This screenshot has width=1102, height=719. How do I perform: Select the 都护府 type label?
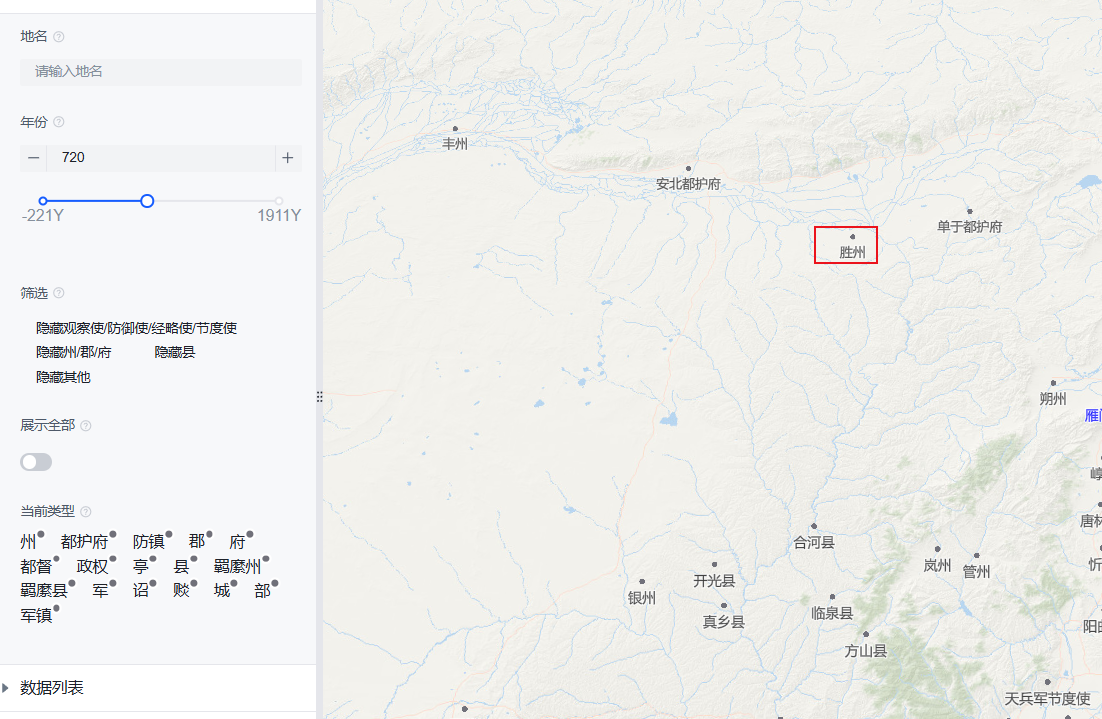point(84,542)
